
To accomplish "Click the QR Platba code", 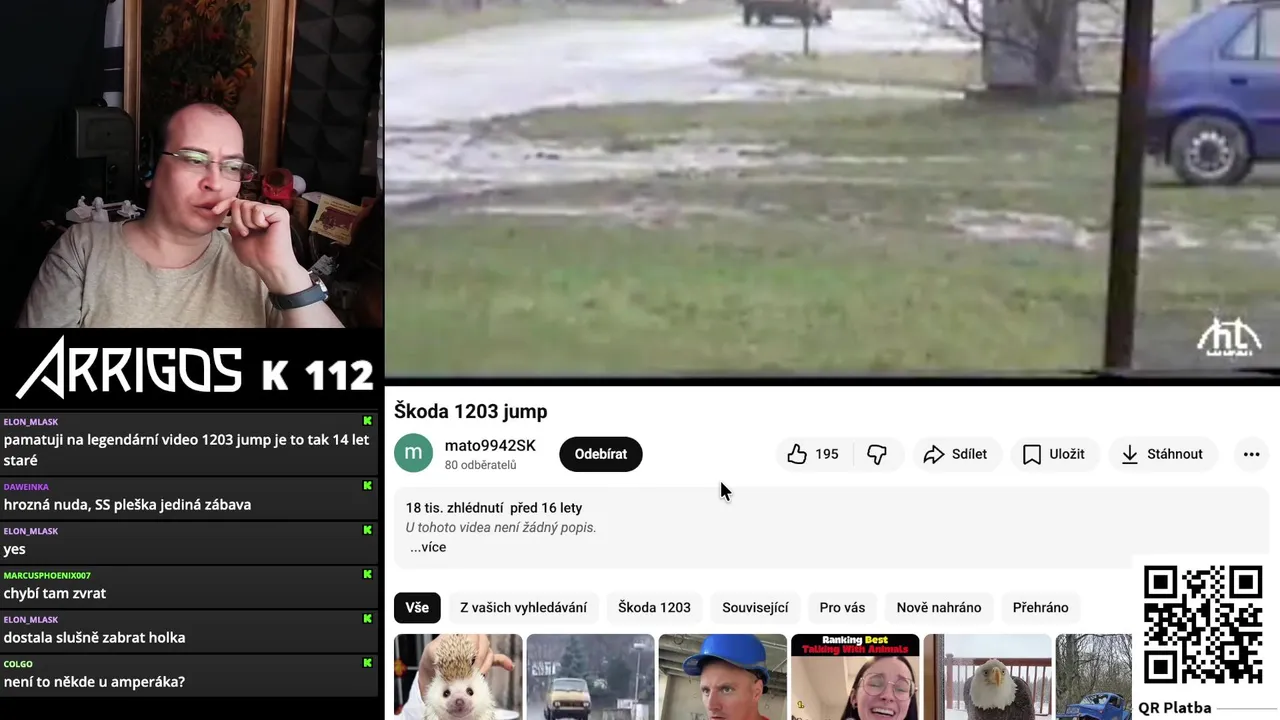I will click(1203, 625).
